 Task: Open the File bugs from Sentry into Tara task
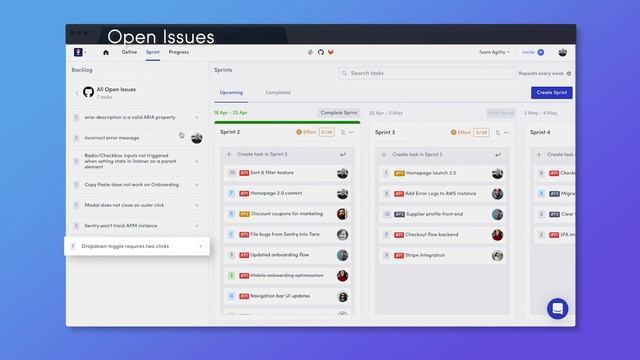point(287,234)
